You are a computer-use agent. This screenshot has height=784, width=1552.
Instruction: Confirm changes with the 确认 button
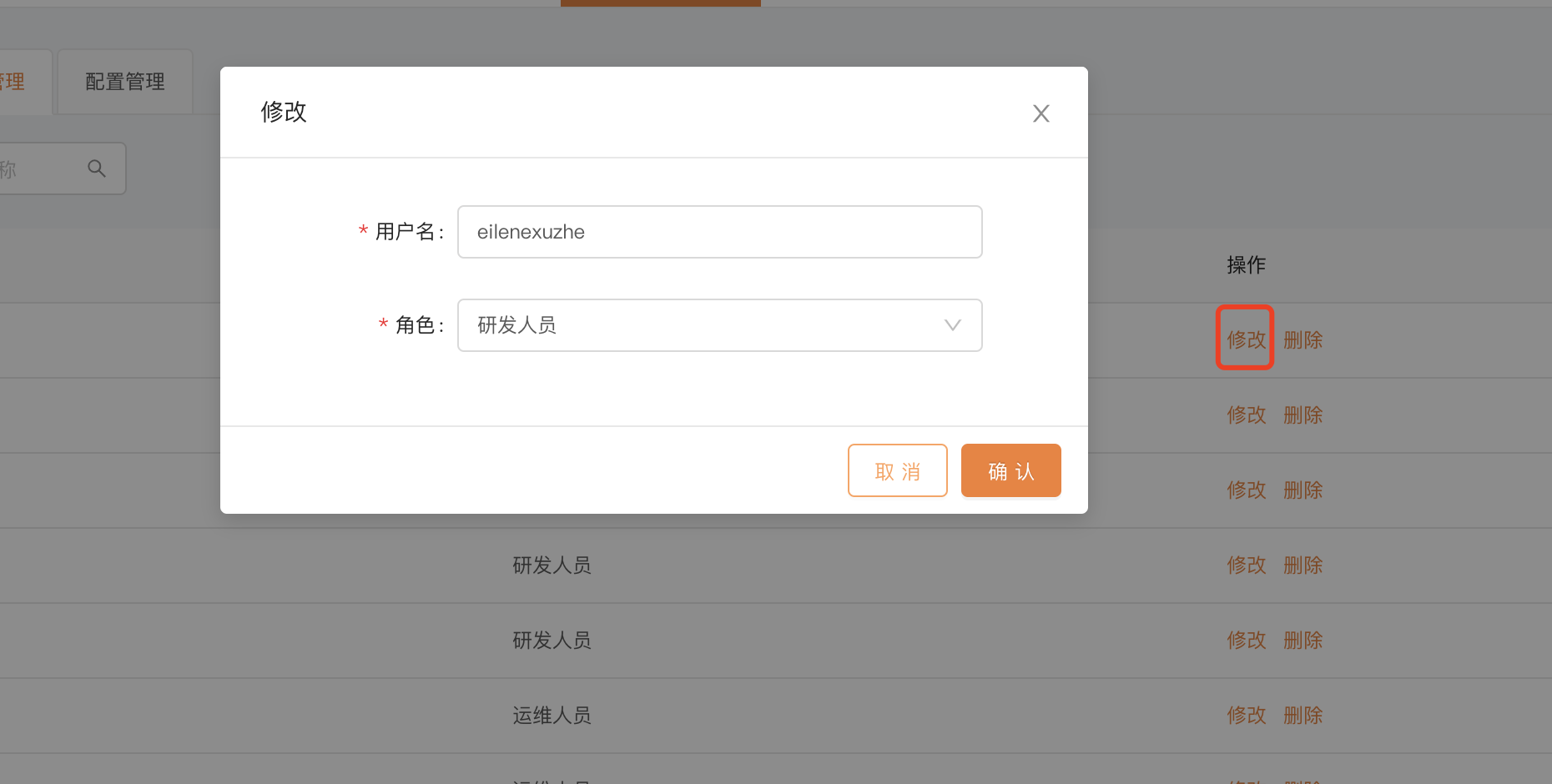pos(1010,471)
